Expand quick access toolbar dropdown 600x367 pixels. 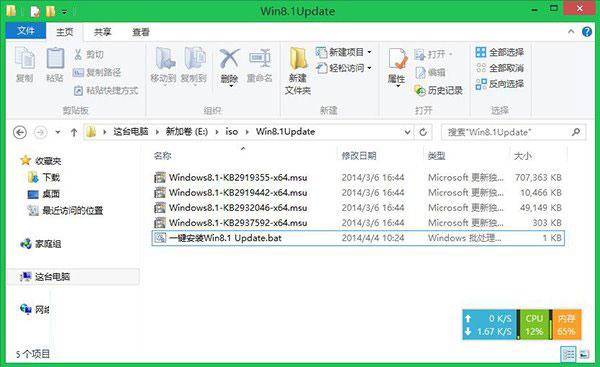click(64, 12)
